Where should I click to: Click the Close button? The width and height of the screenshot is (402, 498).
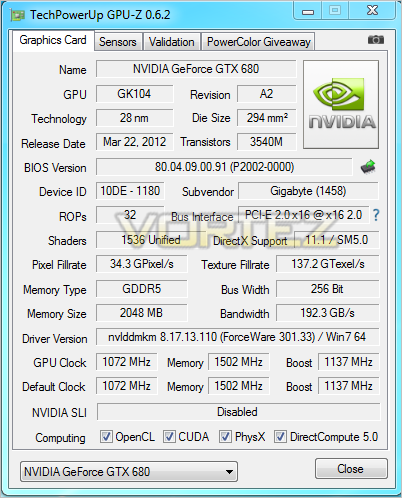click(351, 469)
